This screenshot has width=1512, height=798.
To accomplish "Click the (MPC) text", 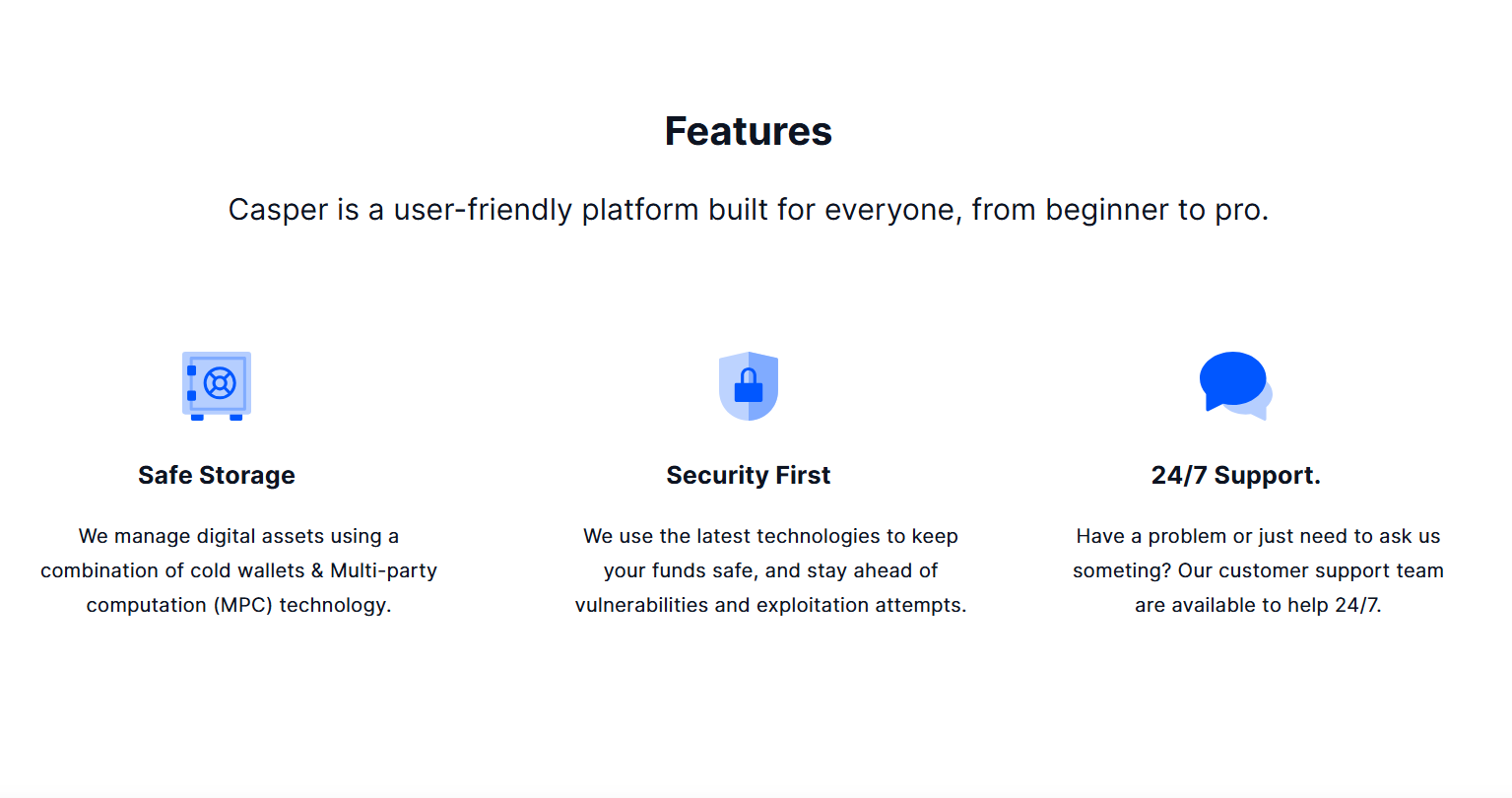I will click(x=243, y=605).
